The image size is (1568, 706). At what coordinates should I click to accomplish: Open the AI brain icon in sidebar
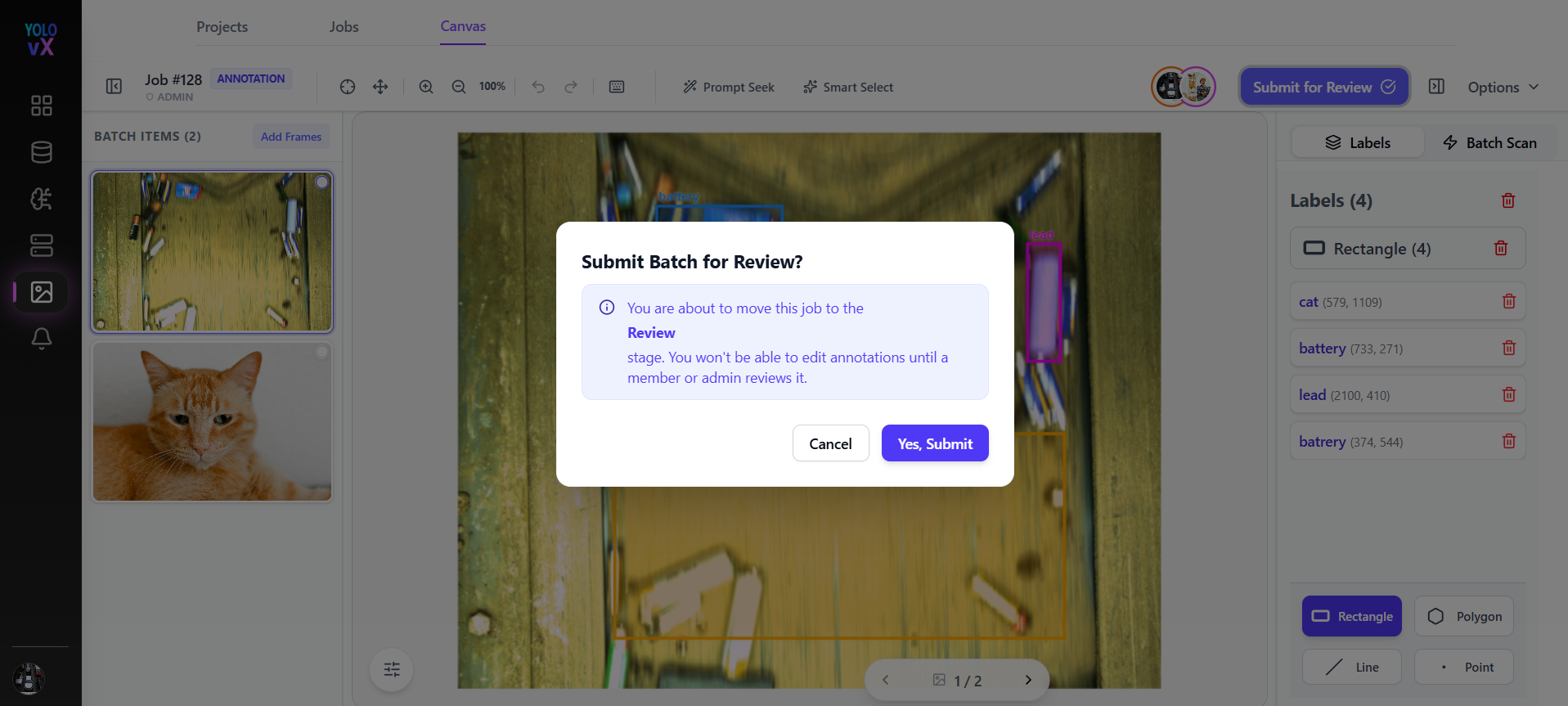click(x=41, y=199)
